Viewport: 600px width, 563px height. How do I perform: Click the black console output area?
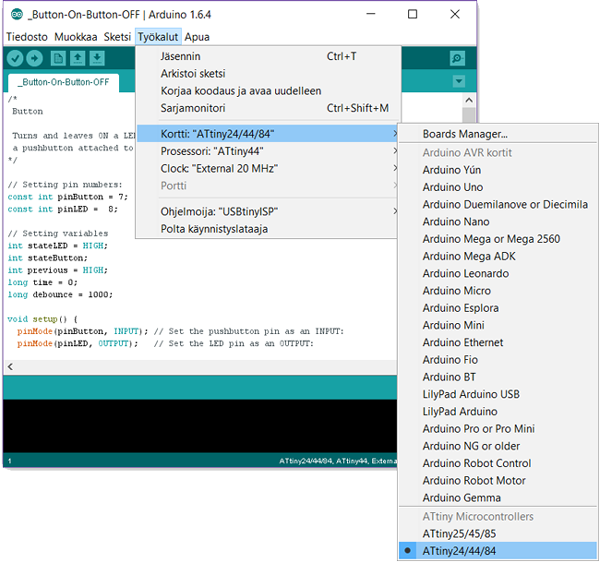point(200,426)
